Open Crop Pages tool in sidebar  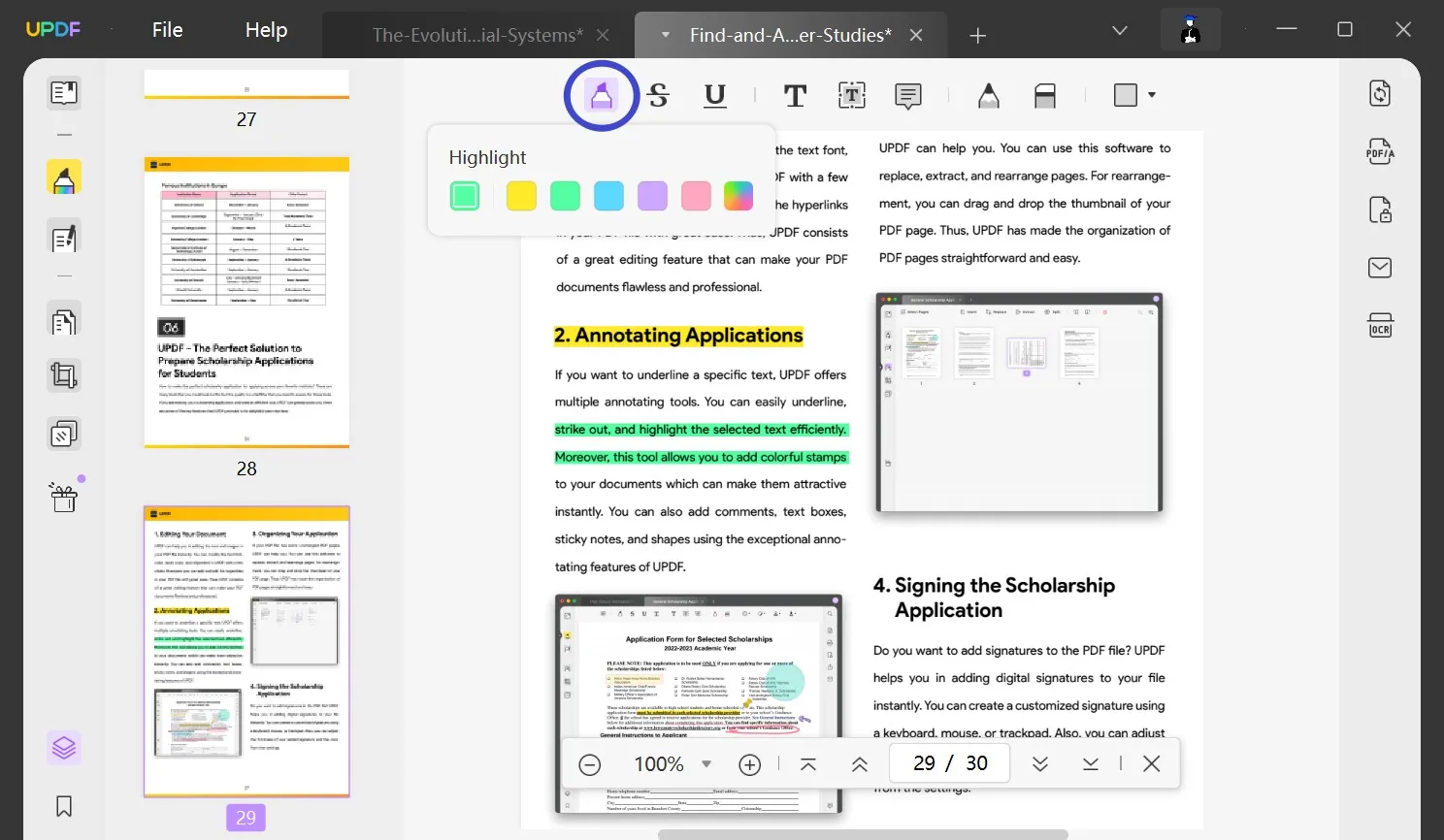point(64,375)
